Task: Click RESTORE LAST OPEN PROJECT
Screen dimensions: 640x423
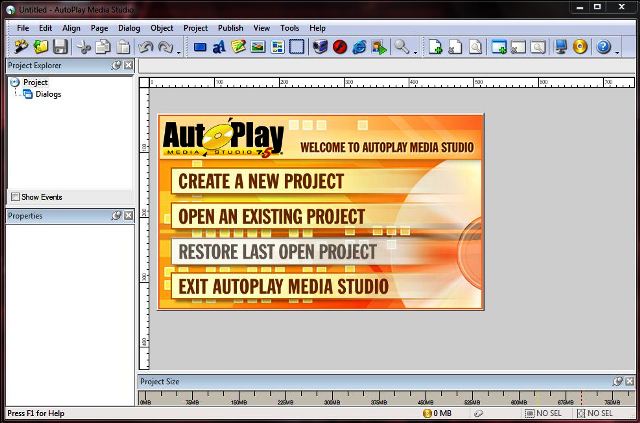Action: tap(278, 252)
